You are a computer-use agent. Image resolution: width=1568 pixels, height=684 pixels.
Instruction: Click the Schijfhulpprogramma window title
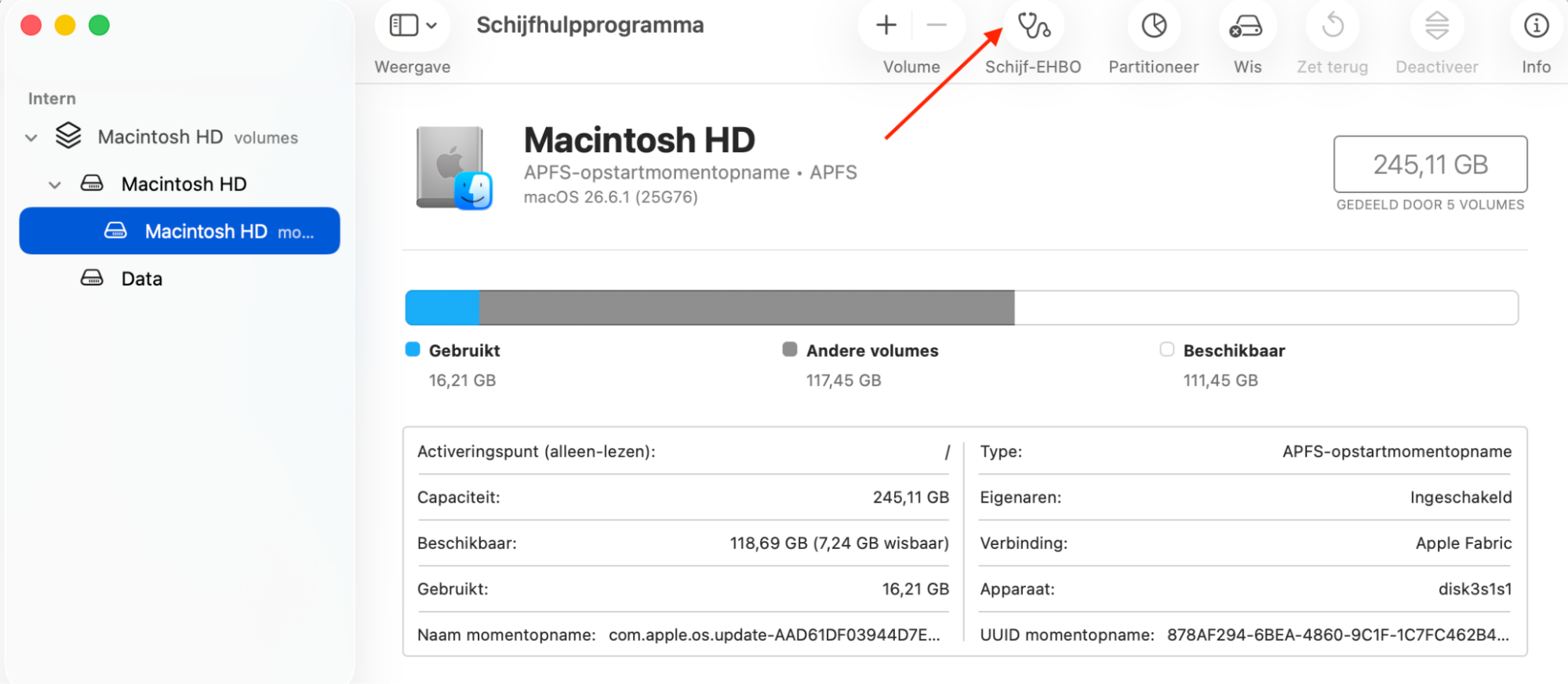pos(590,25)
